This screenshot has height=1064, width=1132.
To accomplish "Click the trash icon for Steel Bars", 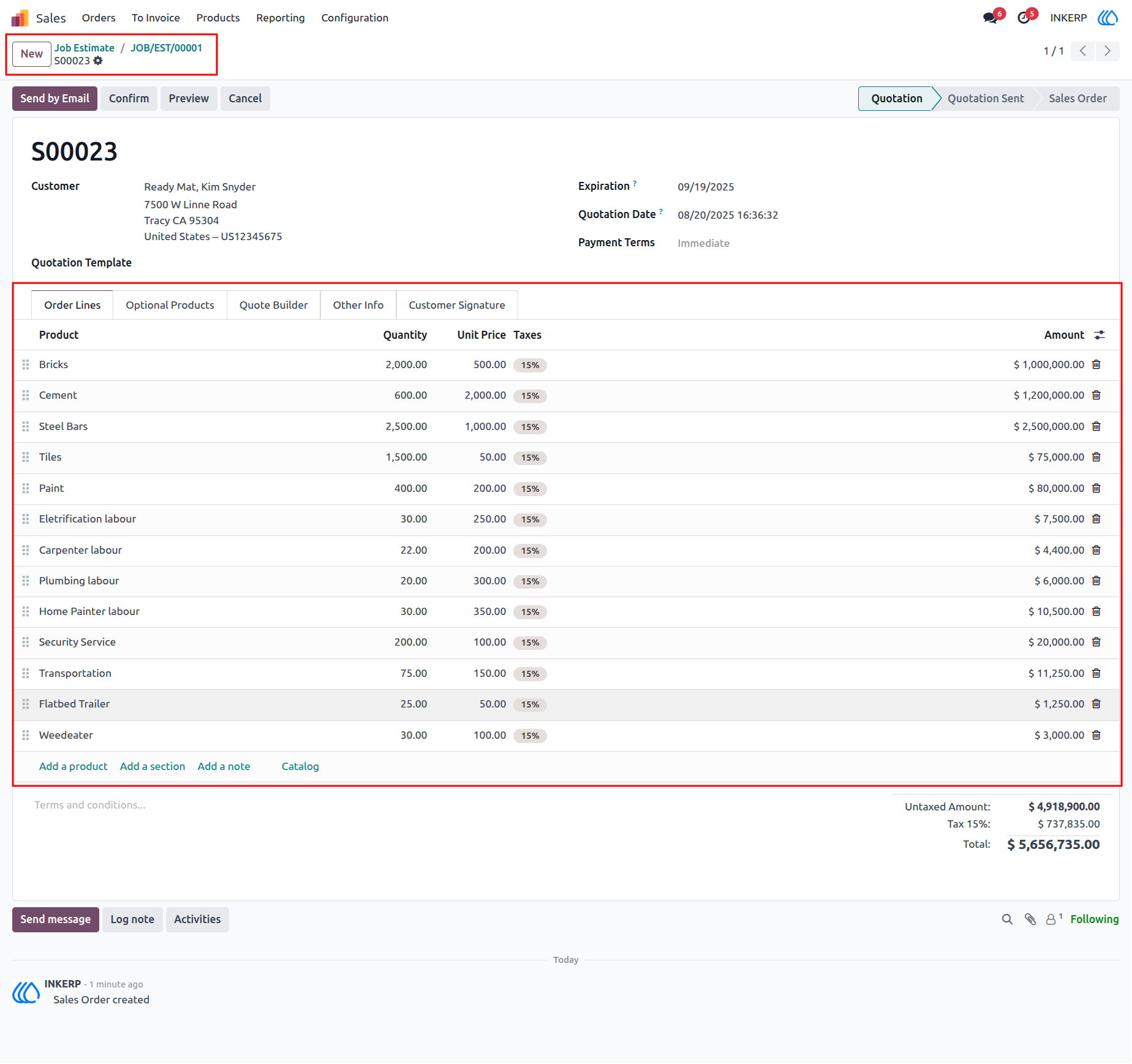I will [x=1096, y=426].
